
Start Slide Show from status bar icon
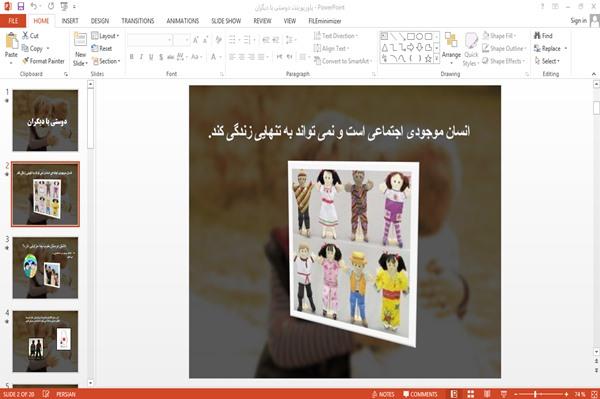[504, 394]
